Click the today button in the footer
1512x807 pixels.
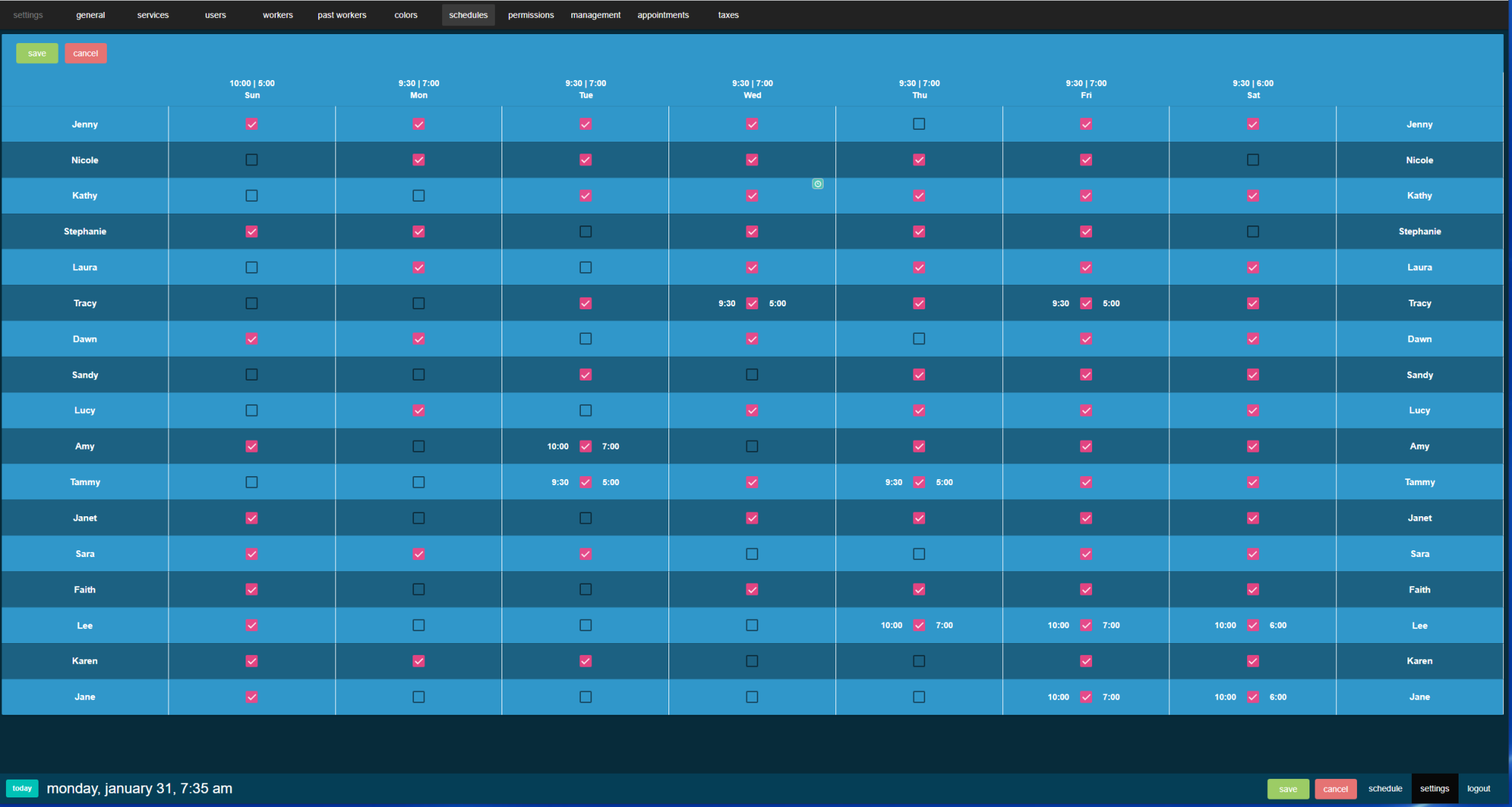click(x=22, y=788)
